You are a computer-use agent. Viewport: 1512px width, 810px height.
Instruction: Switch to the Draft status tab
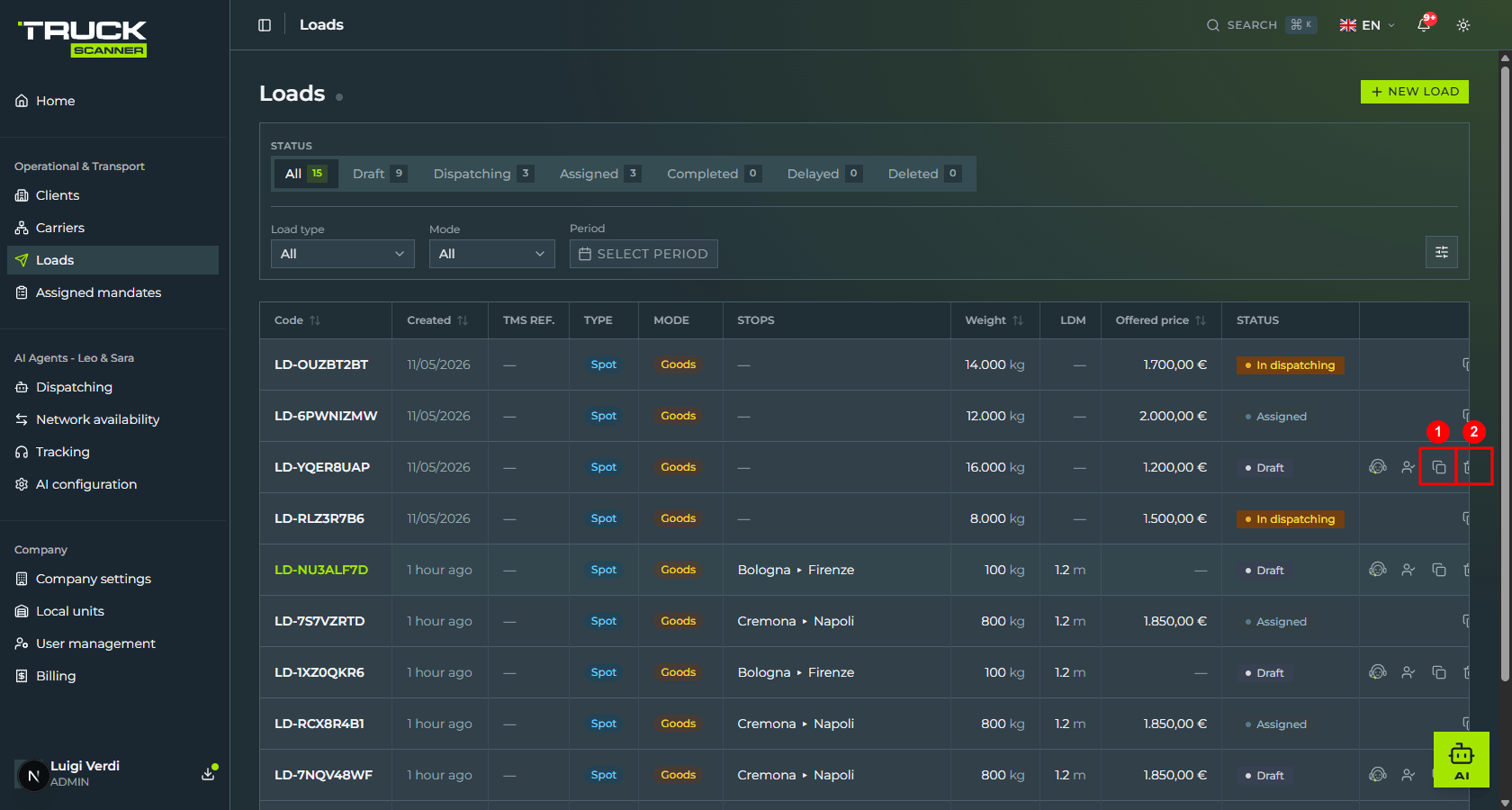click(x=380, y=174)
